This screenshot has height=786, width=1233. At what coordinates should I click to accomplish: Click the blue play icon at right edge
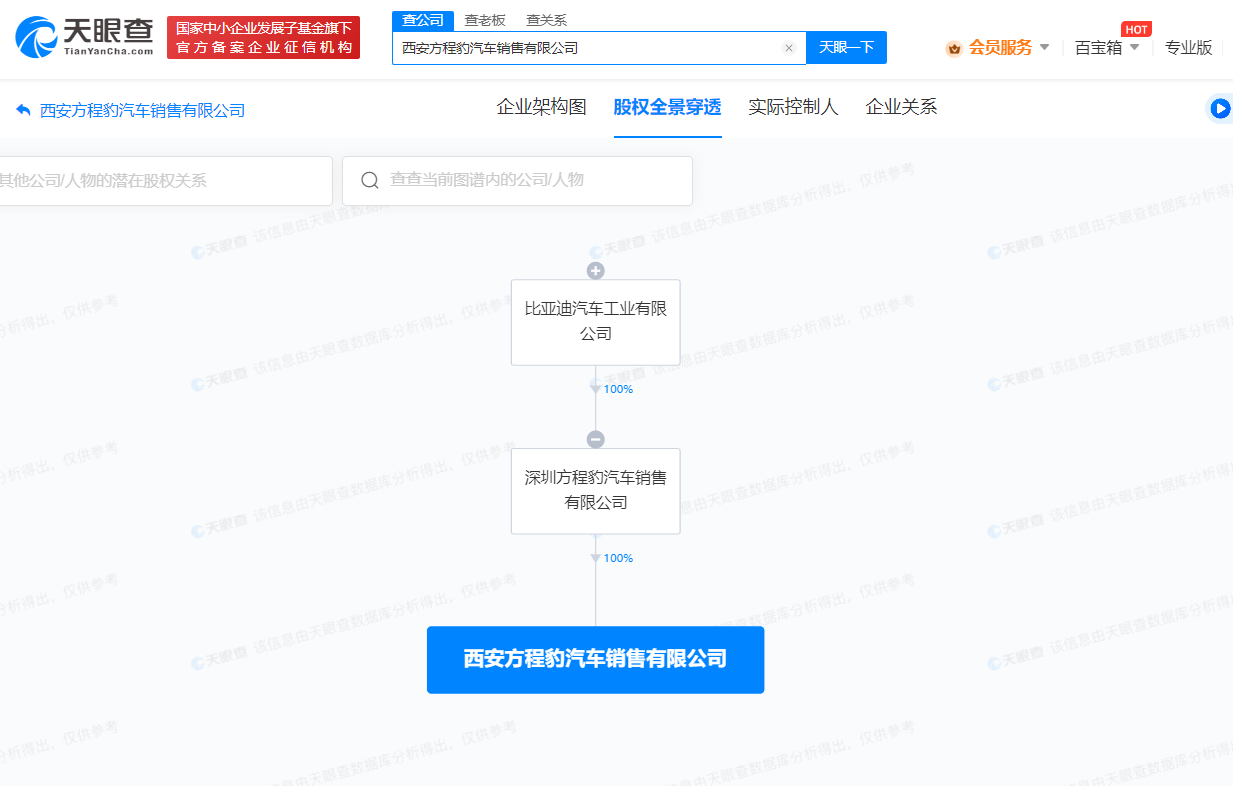pyautogui.click(x=1220, y=108)
